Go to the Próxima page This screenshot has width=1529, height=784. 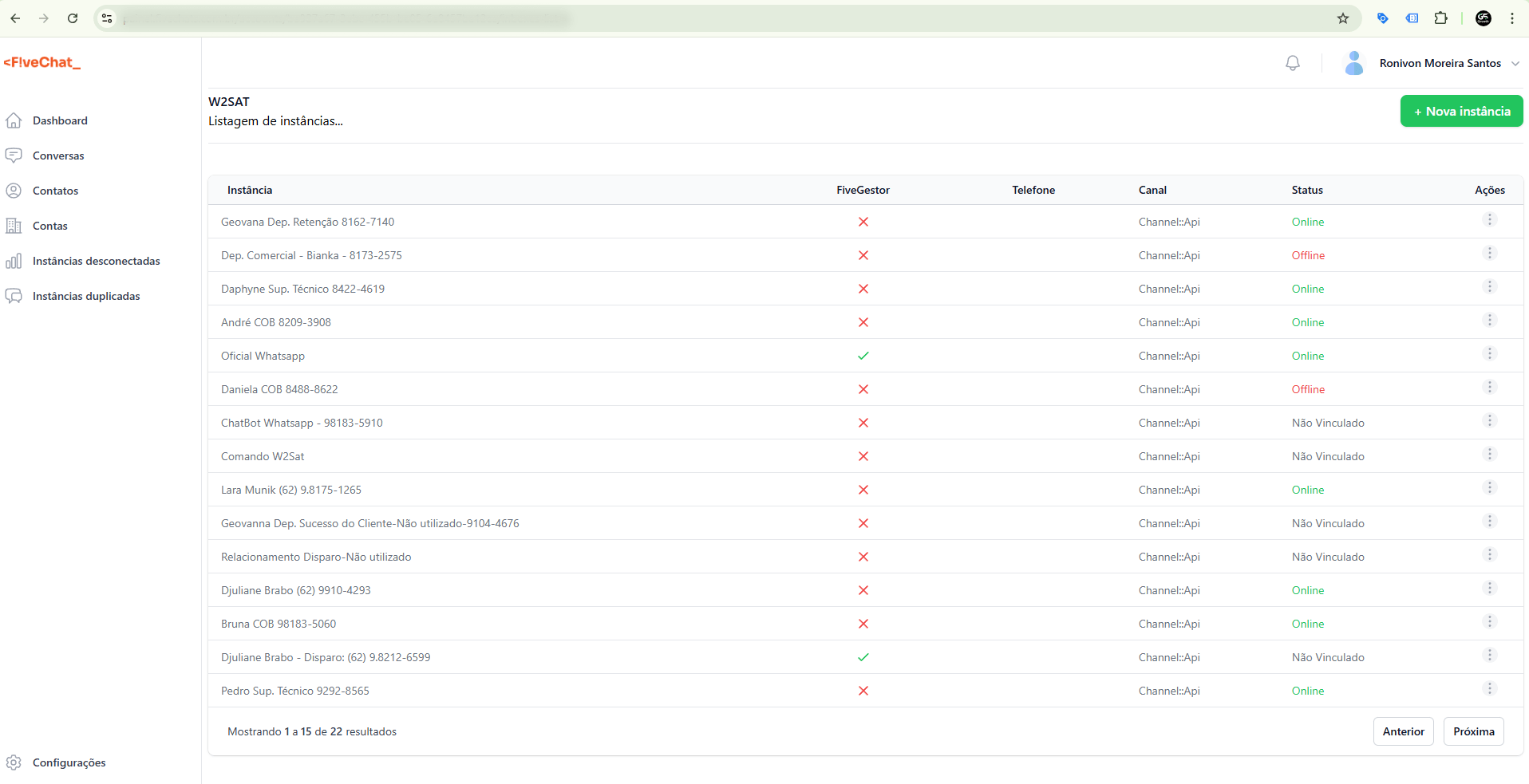(1473, 731)
